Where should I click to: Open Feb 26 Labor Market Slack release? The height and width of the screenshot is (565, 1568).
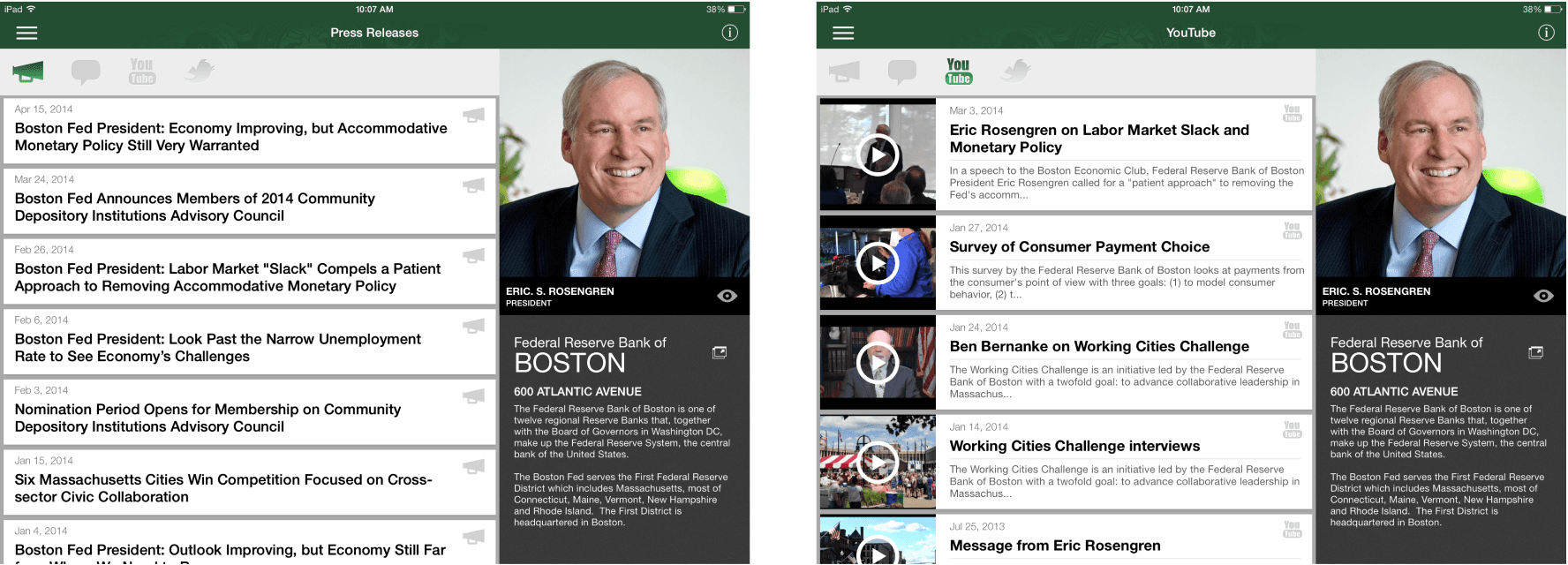(250, 272)
